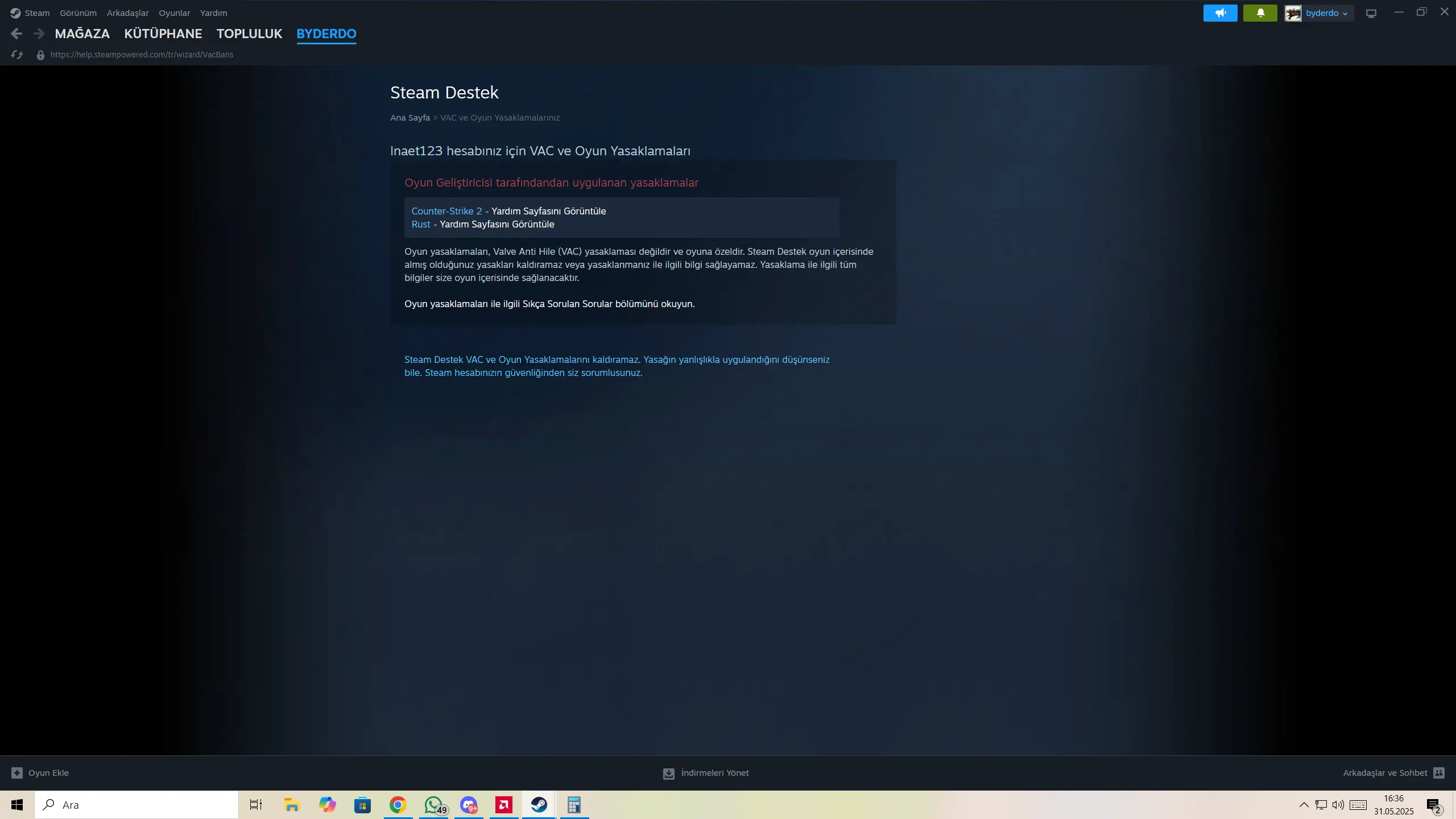Click the byderdo profile avatar
This screenshot has width=1456, height=819.
pos(1293,13)
